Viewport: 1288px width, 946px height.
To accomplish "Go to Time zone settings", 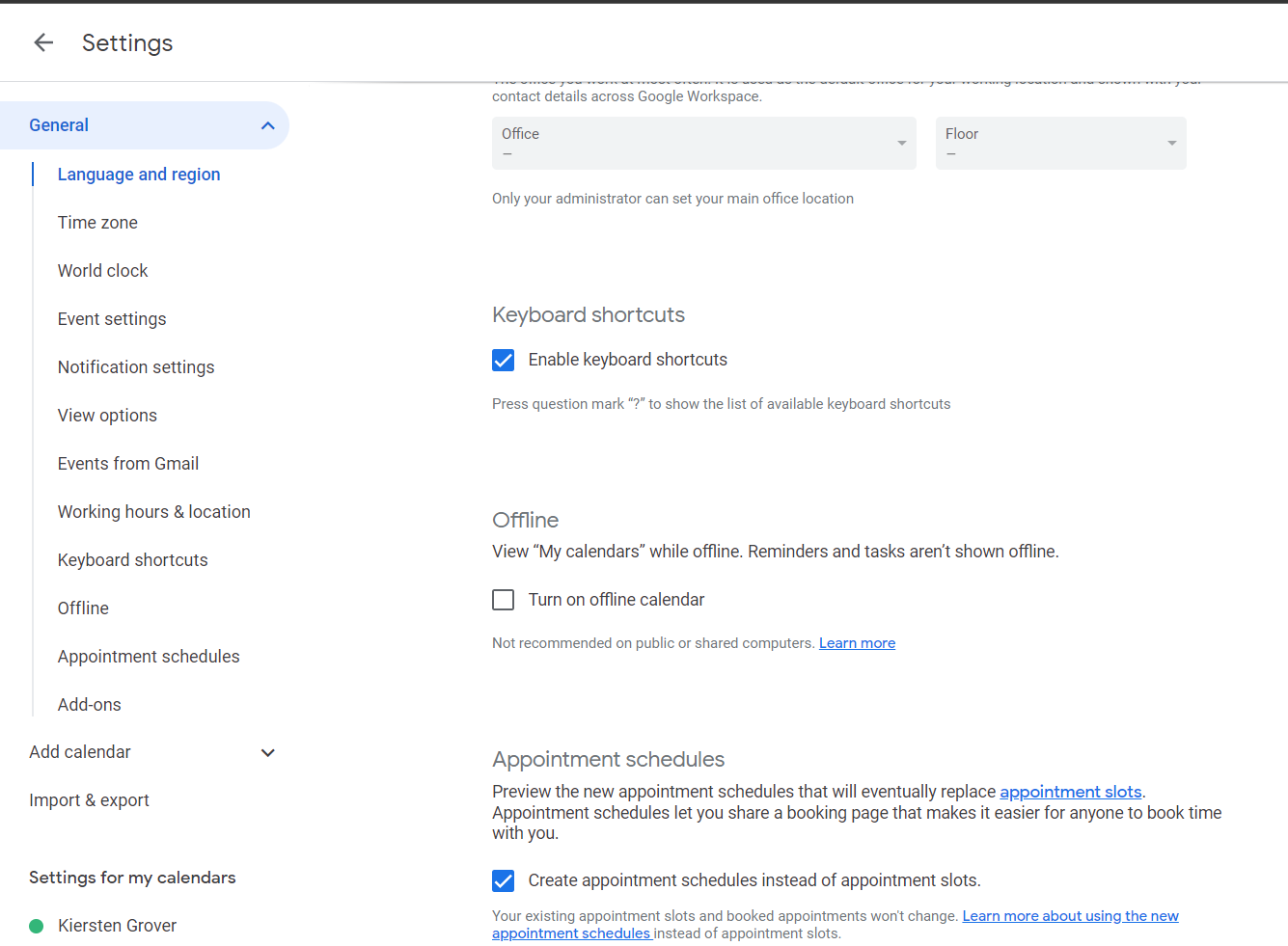I will [x=97, y=223].
